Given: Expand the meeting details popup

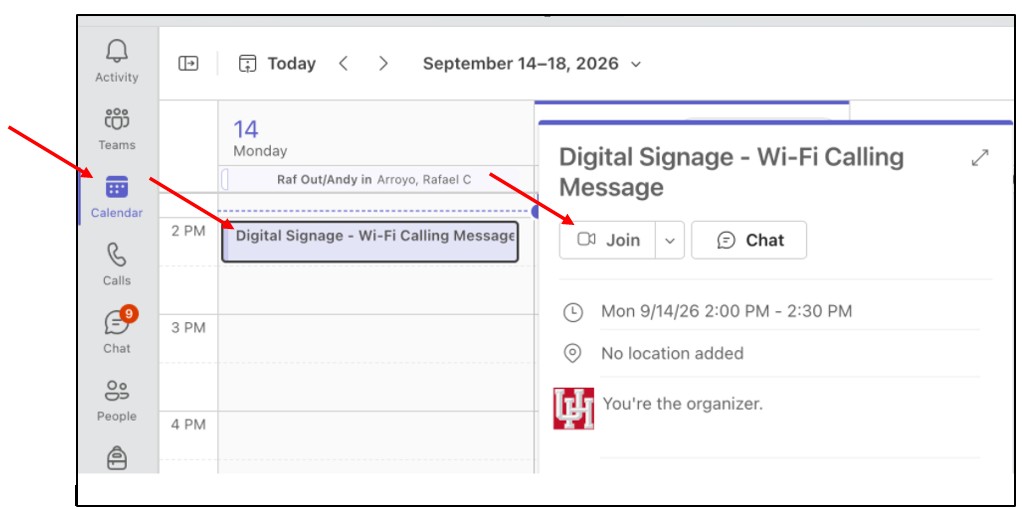Looking at the screenshot, I should [x=980, y=158].
